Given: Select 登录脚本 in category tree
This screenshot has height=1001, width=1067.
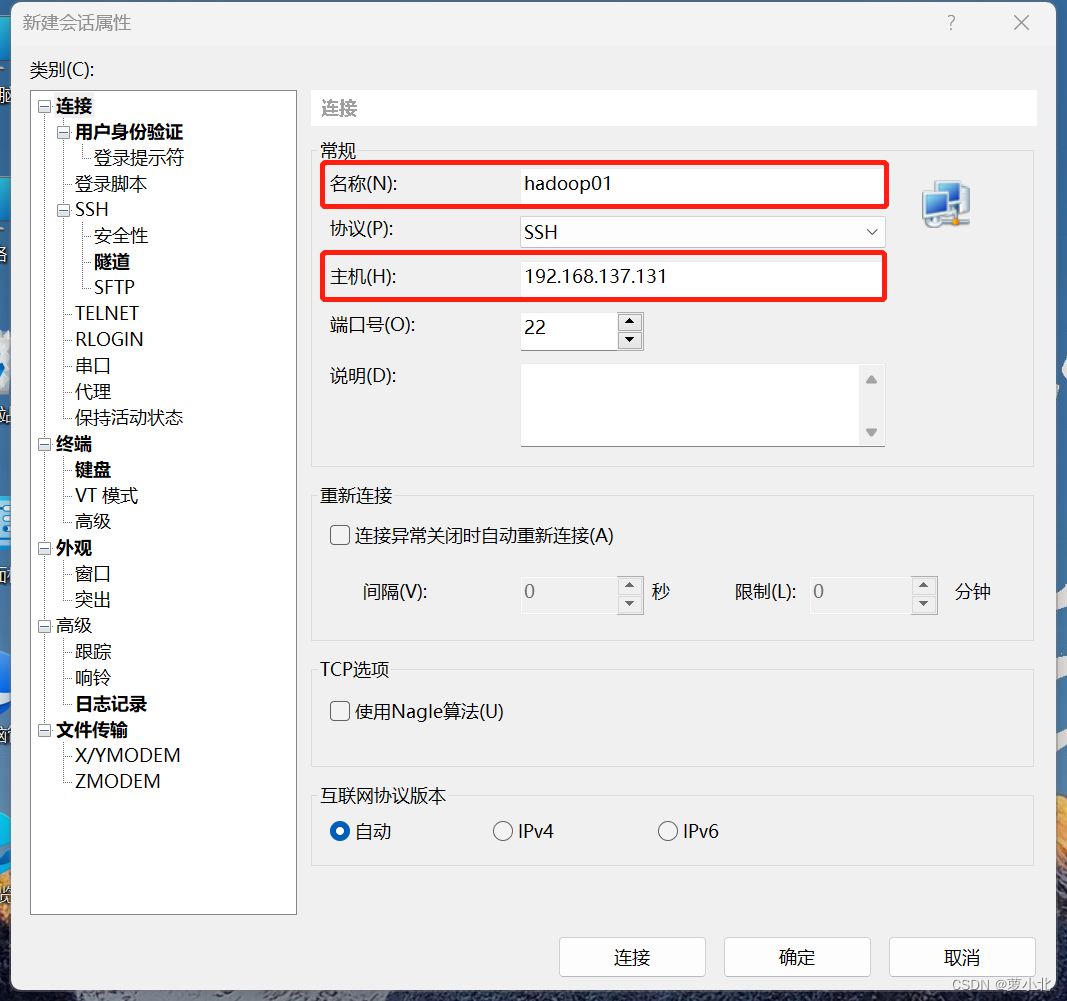Looking at the screenshot, I should tap(111, 184).
